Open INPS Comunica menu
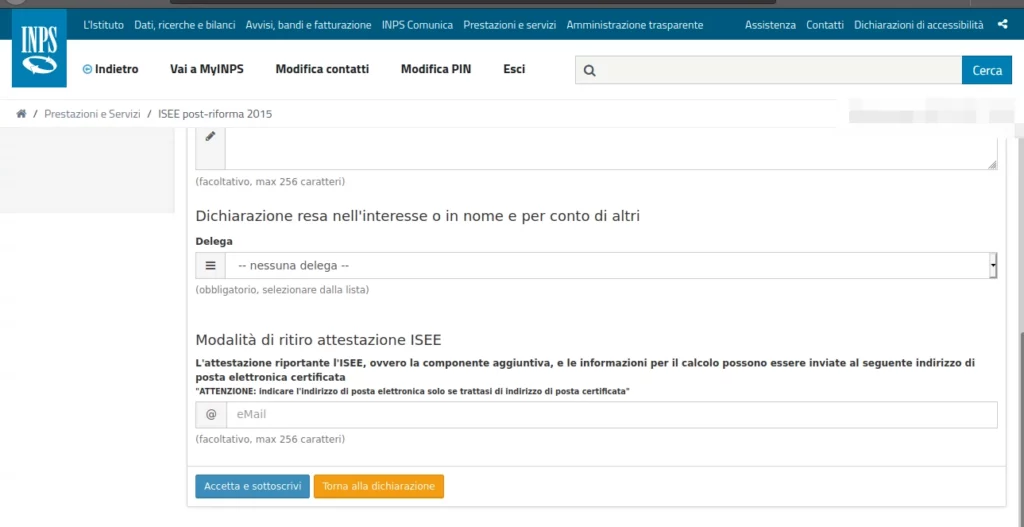1024x527 pixels. 417,25
